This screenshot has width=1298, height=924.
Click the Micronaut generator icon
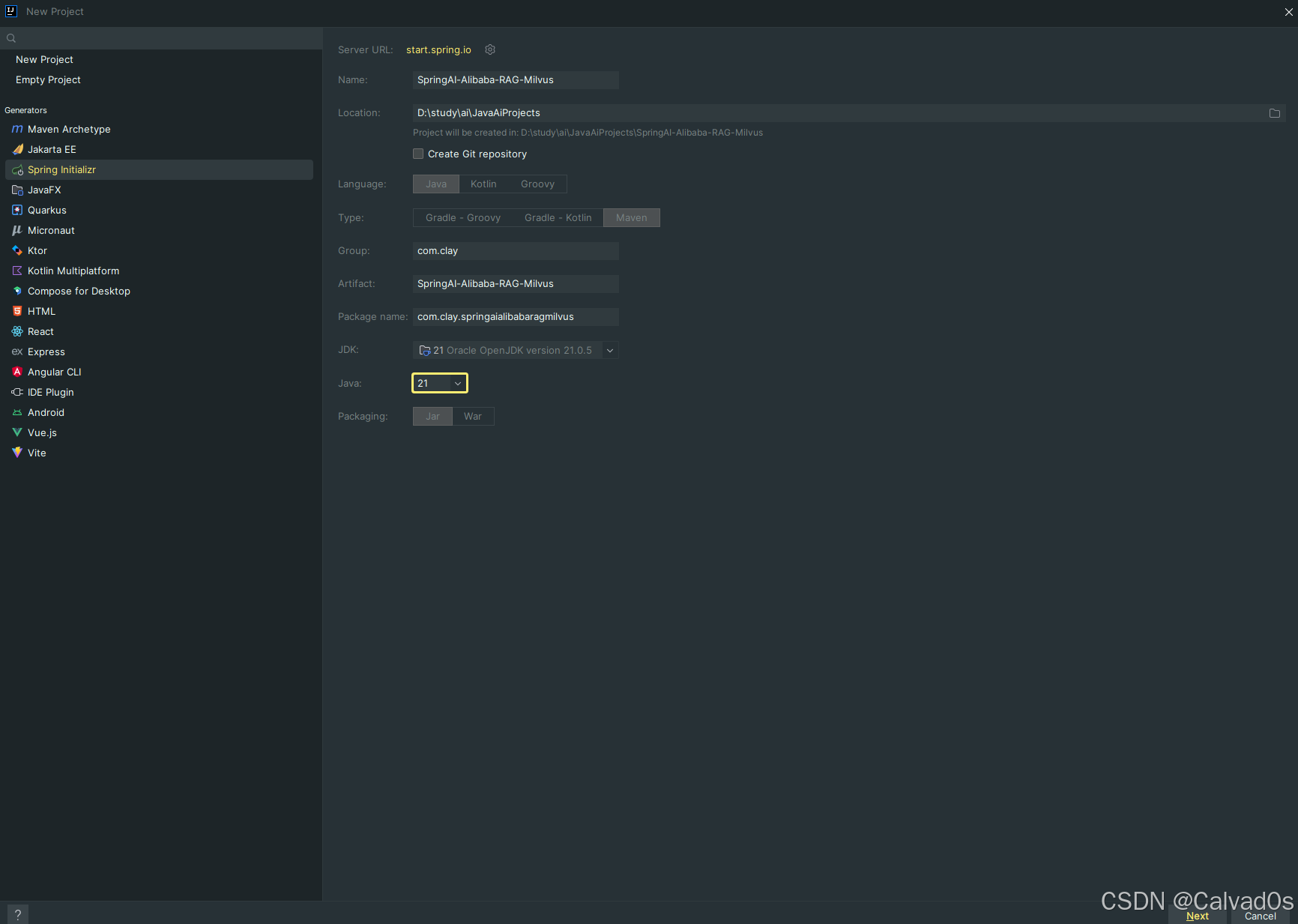click(x=17, y=230)
